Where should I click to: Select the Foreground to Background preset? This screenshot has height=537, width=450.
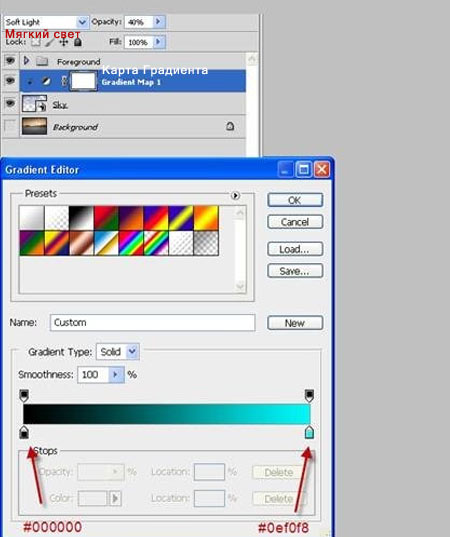(32, 218)
